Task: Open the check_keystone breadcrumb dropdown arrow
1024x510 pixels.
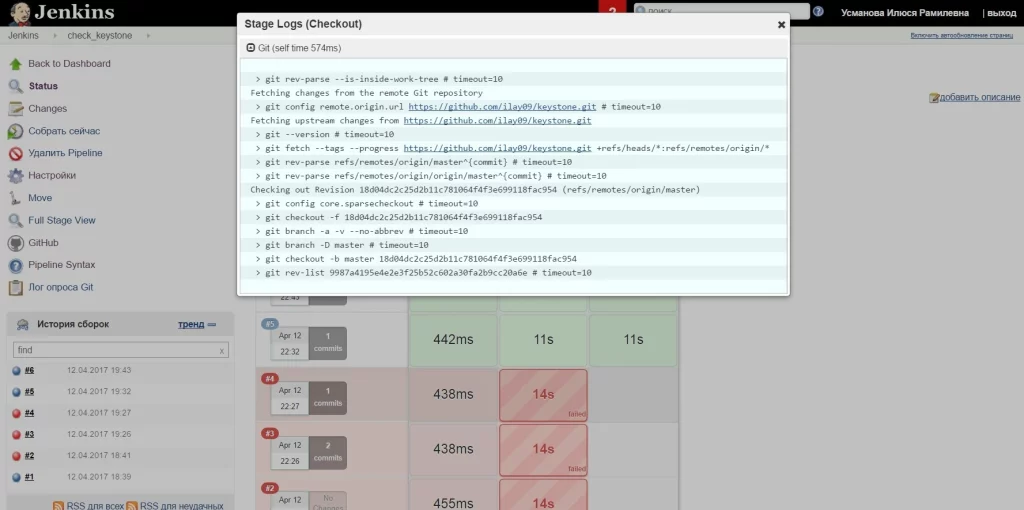Action: point(148,36)
